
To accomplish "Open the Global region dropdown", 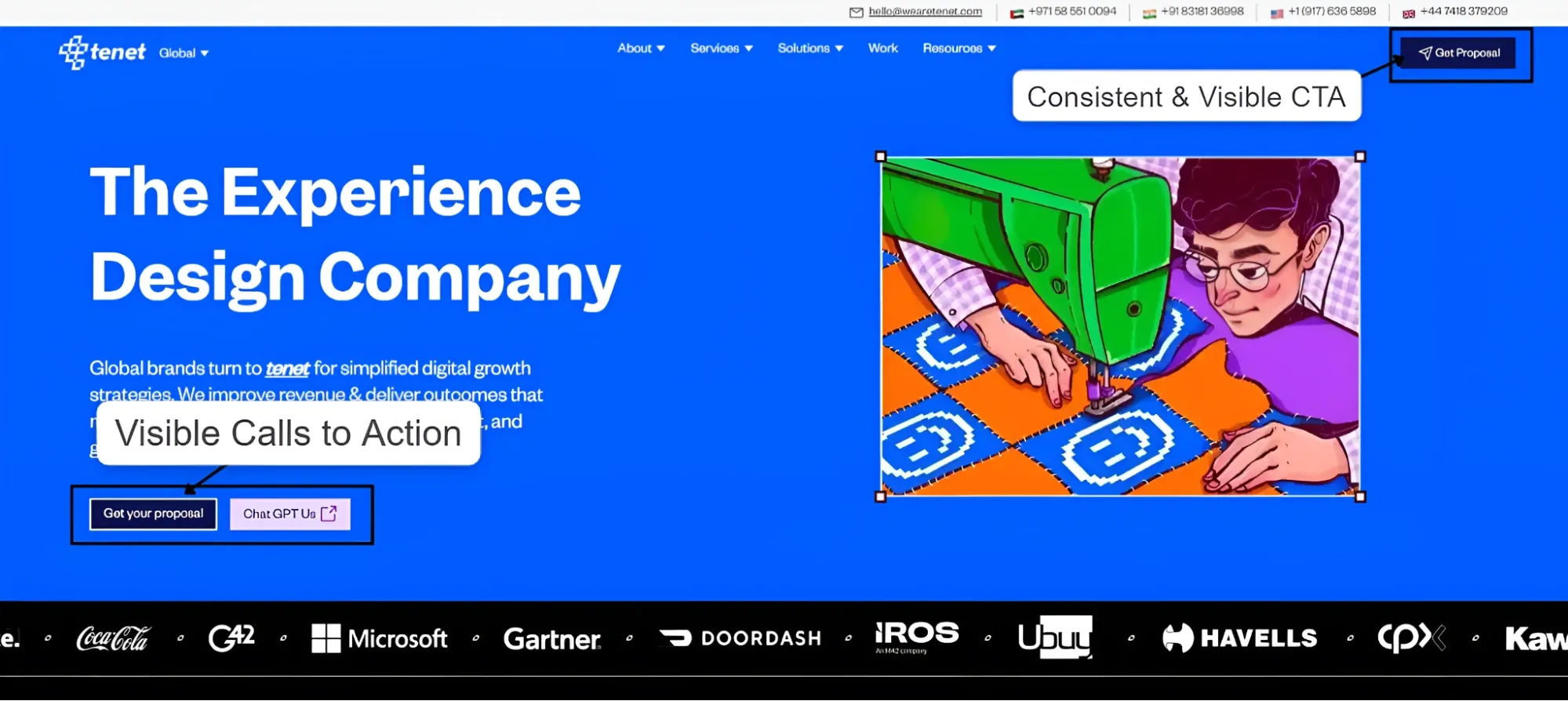I will [184, 53].
